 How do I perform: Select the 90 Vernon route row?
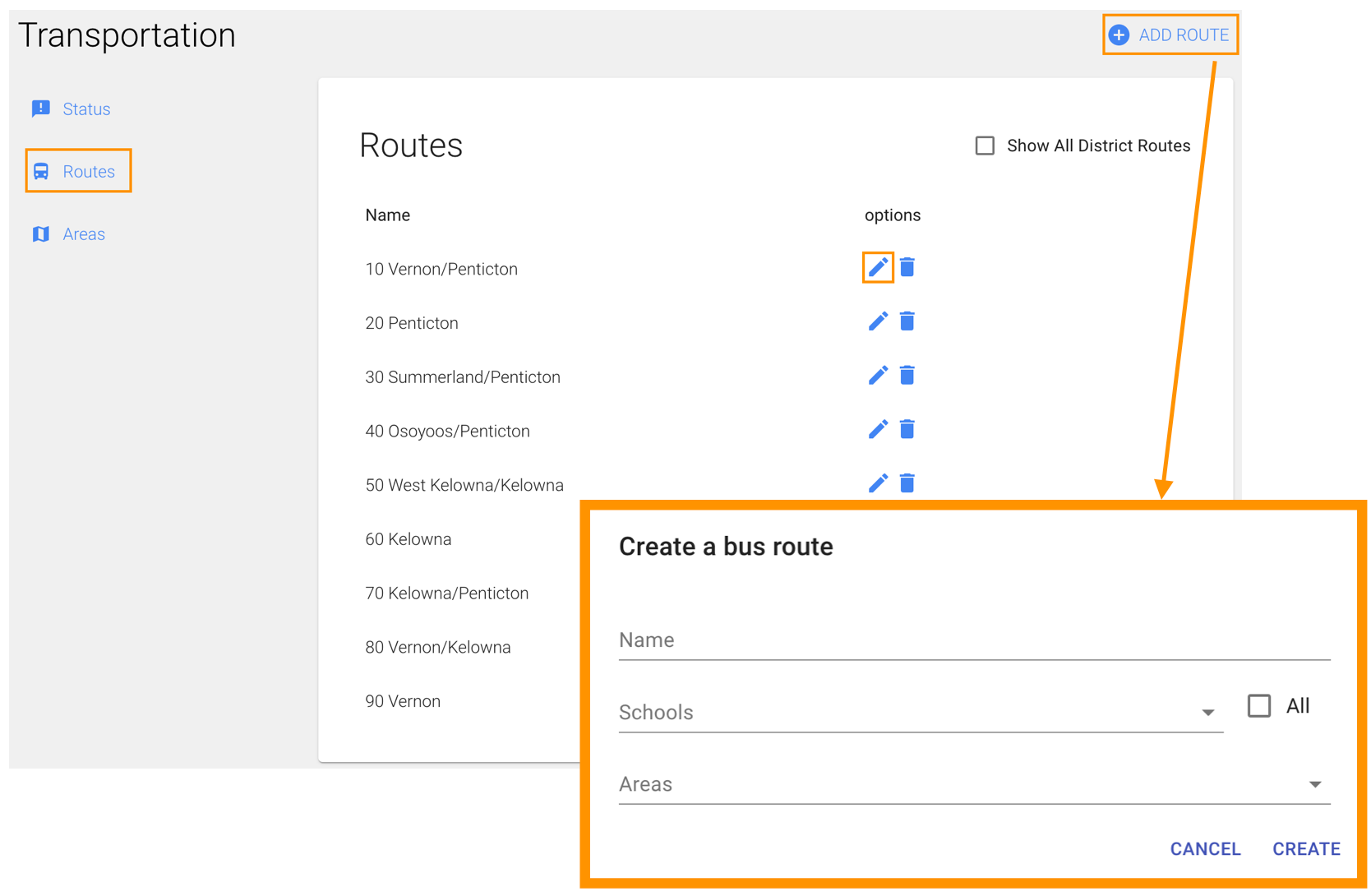point(403,701)
